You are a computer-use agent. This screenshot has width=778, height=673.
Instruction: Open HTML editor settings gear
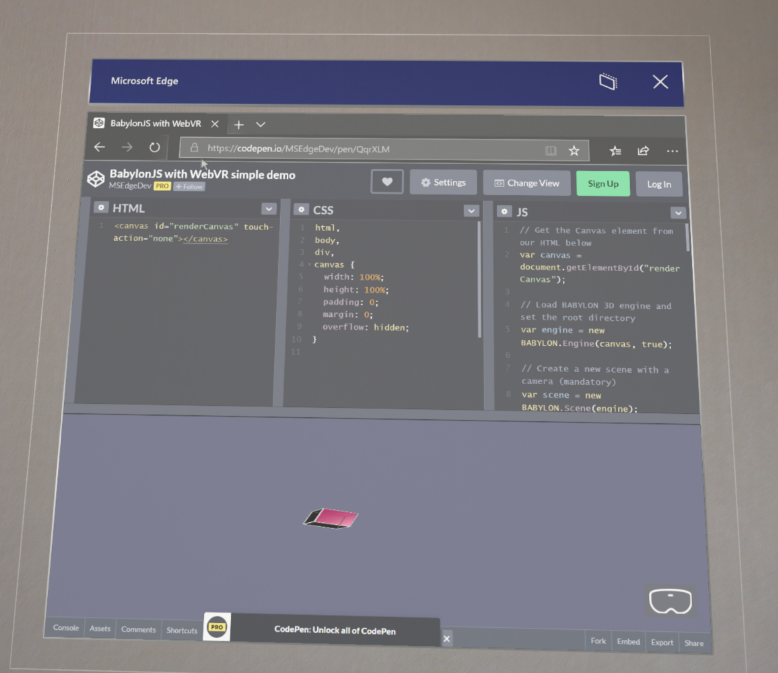[101, 207]
